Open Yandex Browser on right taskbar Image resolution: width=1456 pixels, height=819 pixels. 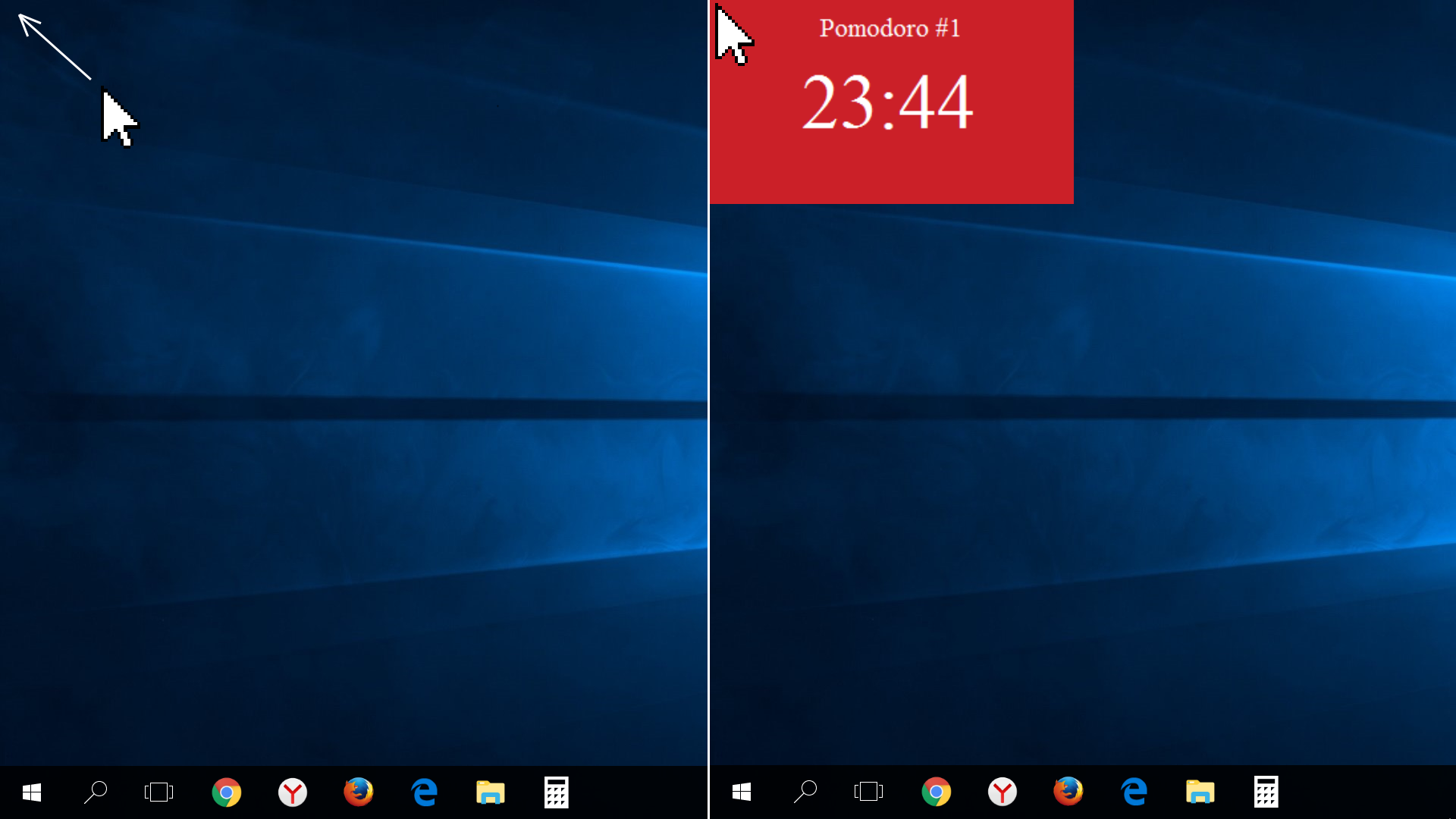[x=1002, y=792]
